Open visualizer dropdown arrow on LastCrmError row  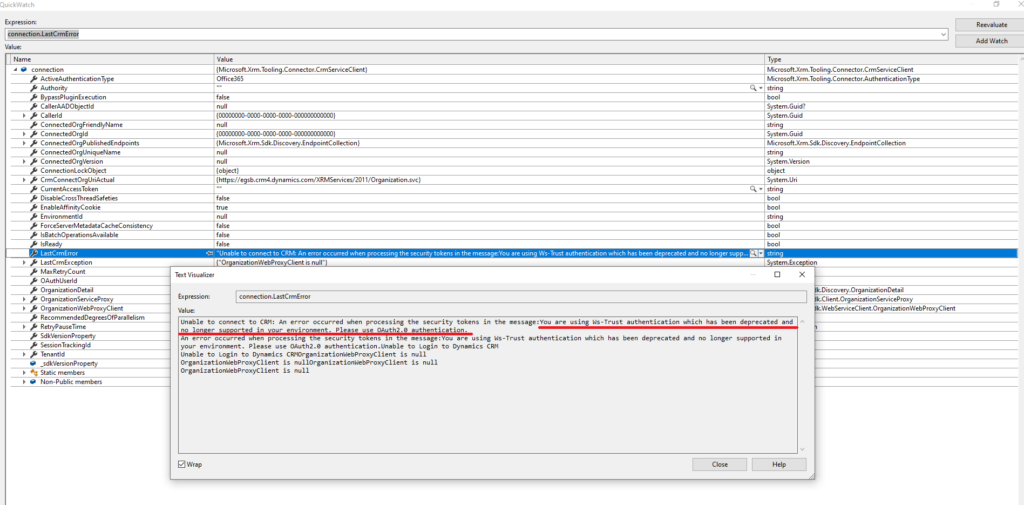click(761, 253)
